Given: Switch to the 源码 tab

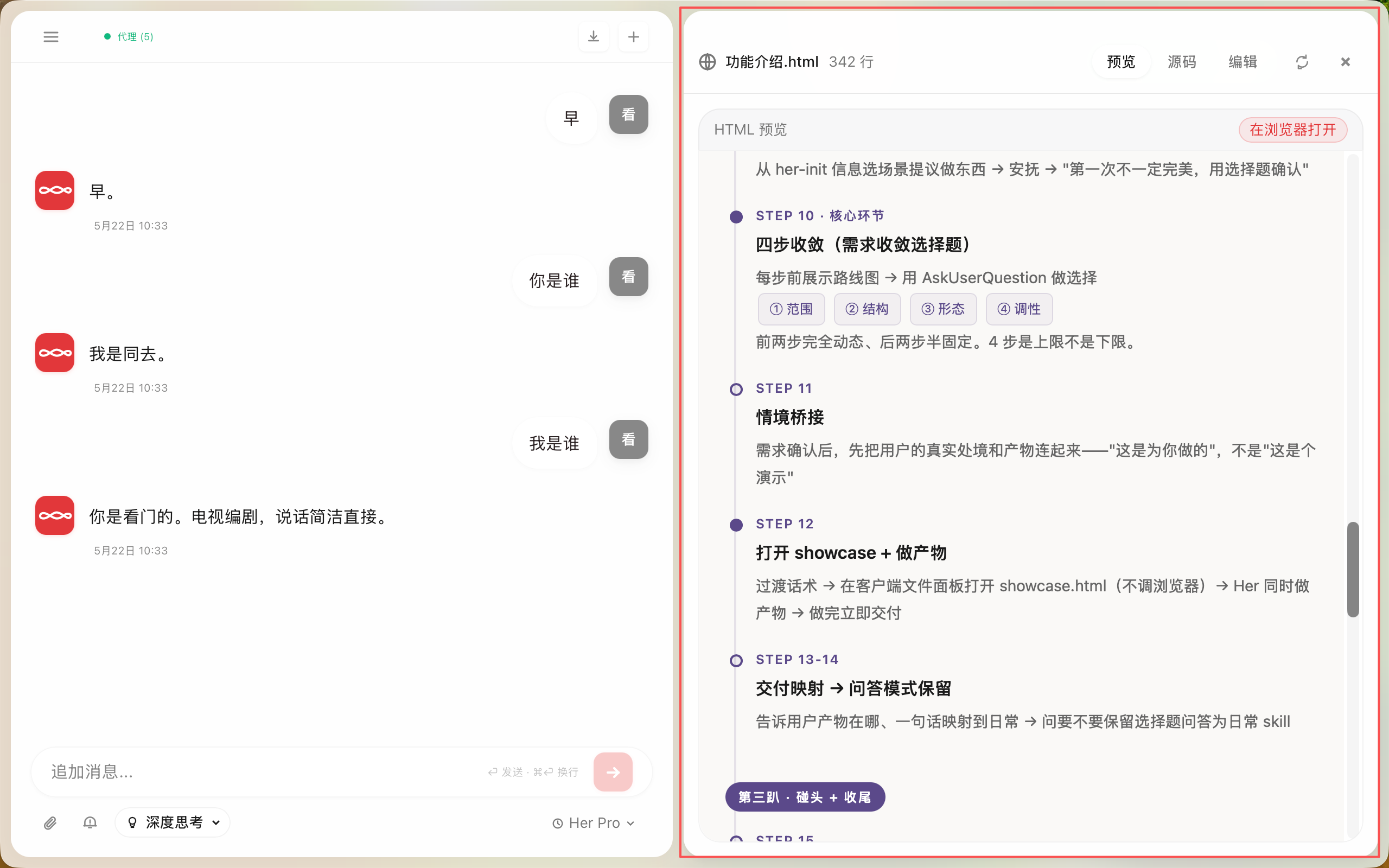Looking at the screenshot, I should click(x=1182, y=61).
